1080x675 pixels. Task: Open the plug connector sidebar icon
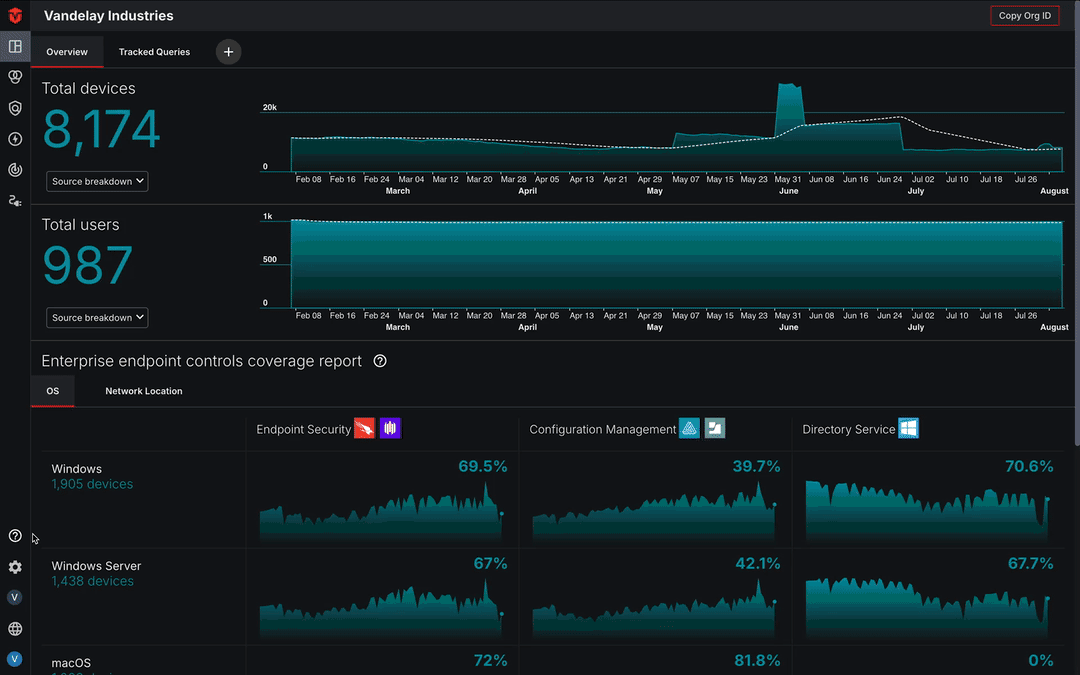tap(15, 200)
